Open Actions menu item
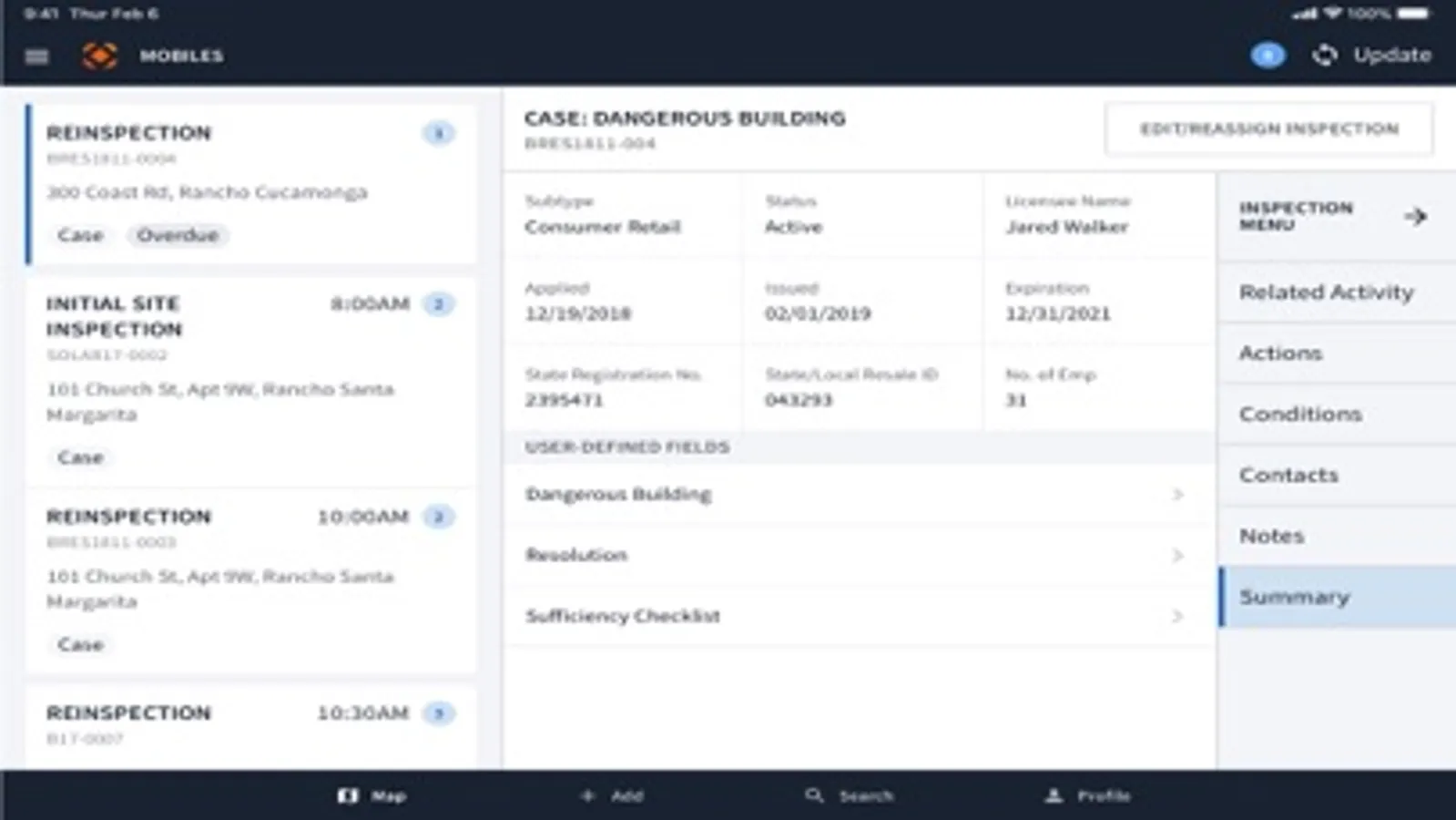The image size is (1456, 820). [1337, 354]
